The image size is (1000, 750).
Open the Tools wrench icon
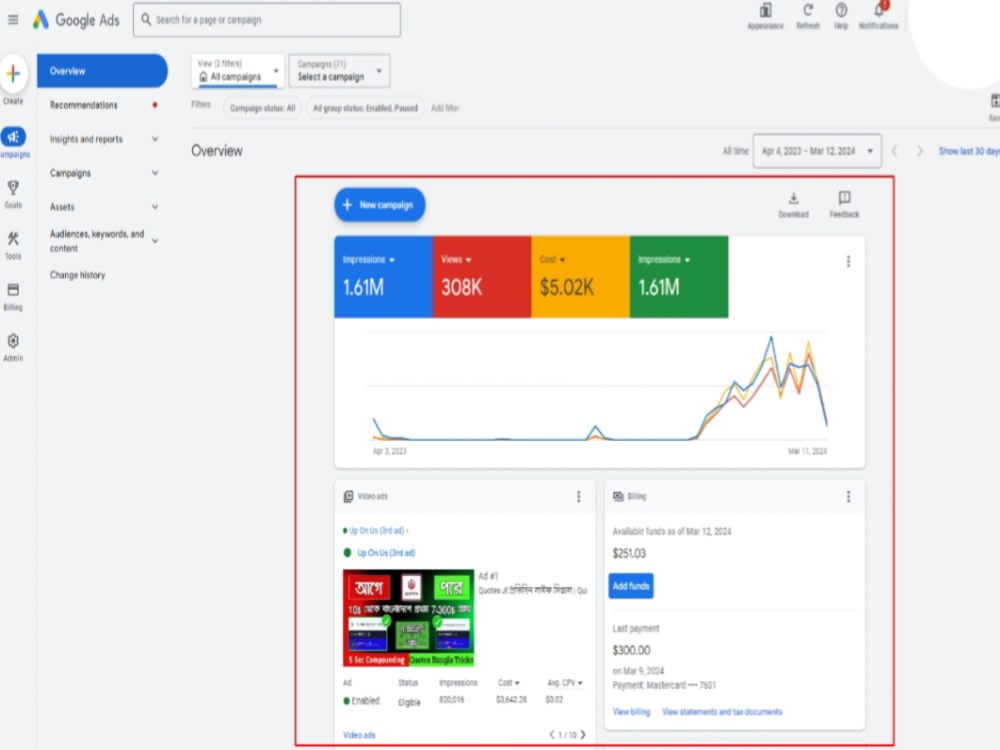point(13,239)
